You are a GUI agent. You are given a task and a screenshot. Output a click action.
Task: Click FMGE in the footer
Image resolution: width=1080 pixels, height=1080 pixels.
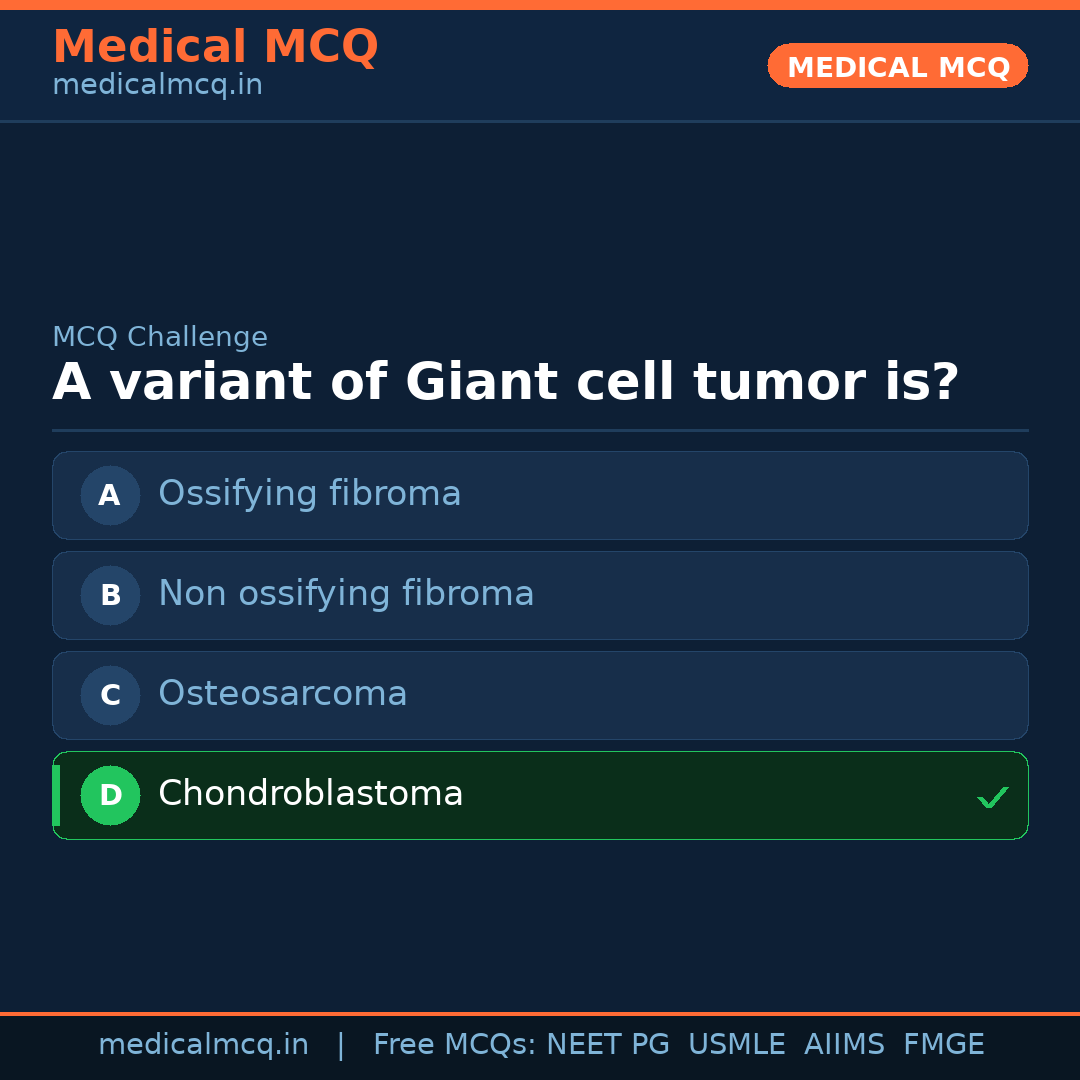click(x=943, y=1045)
